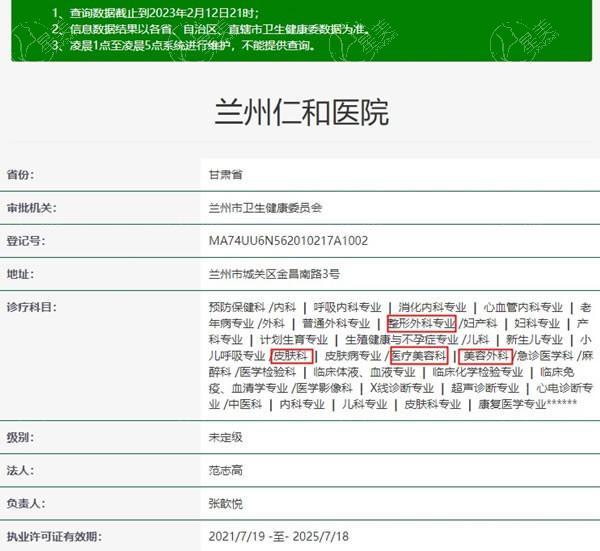Select the validity period 2021/7/19 -至- 2025/7/18

(x=279, y=536)
